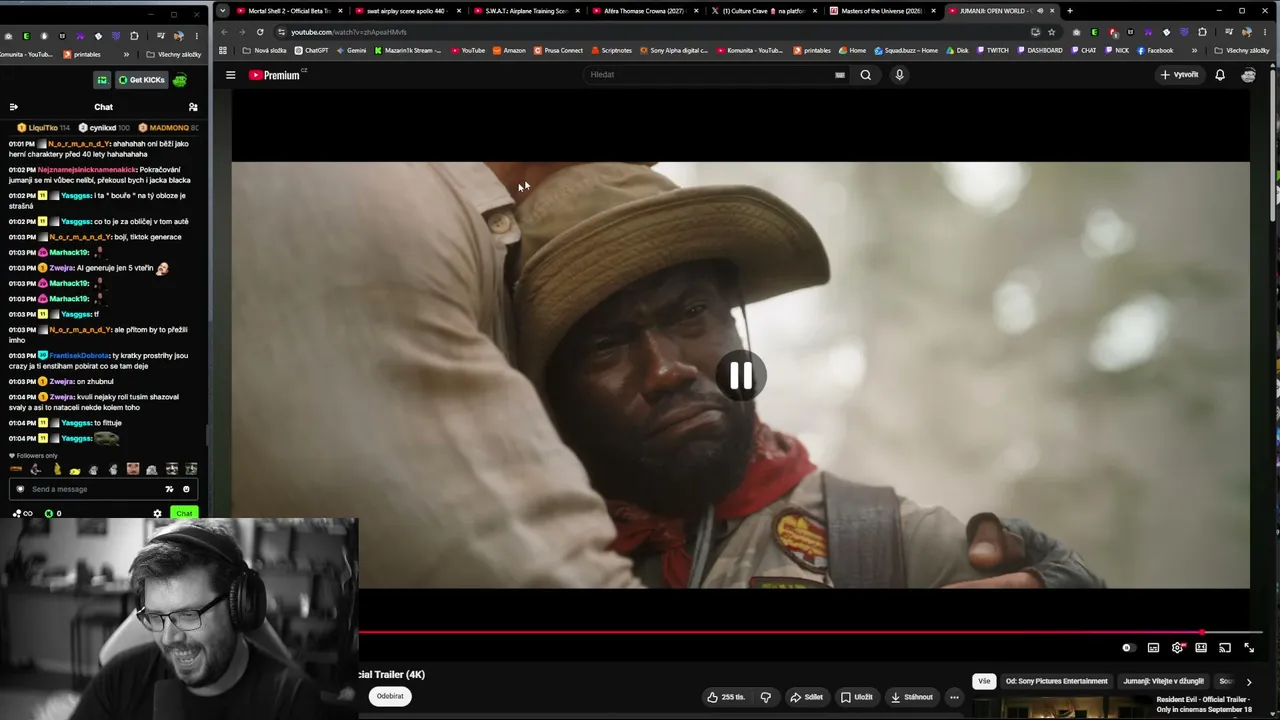Cast the video to another screen
The image size is (1280, 720).
click(1225, 648)
